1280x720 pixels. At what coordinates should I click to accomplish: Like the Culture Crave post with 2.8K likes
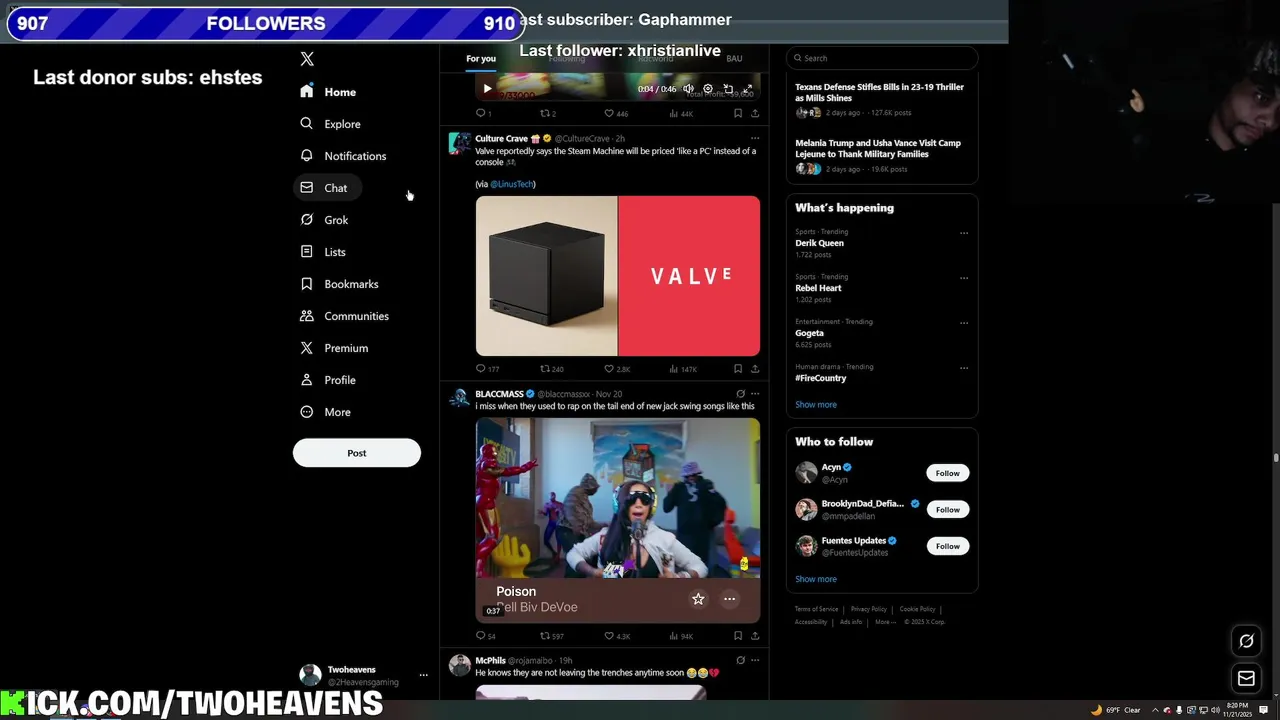coord(617,369)
